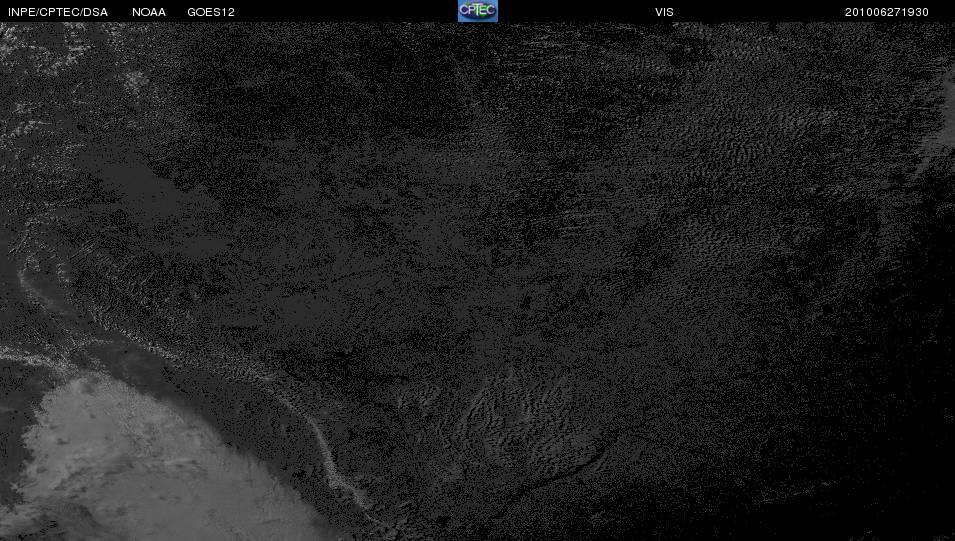Screen dimensions: 955x541
Task: Click the VIS channel label
Action: pos(664,12)
